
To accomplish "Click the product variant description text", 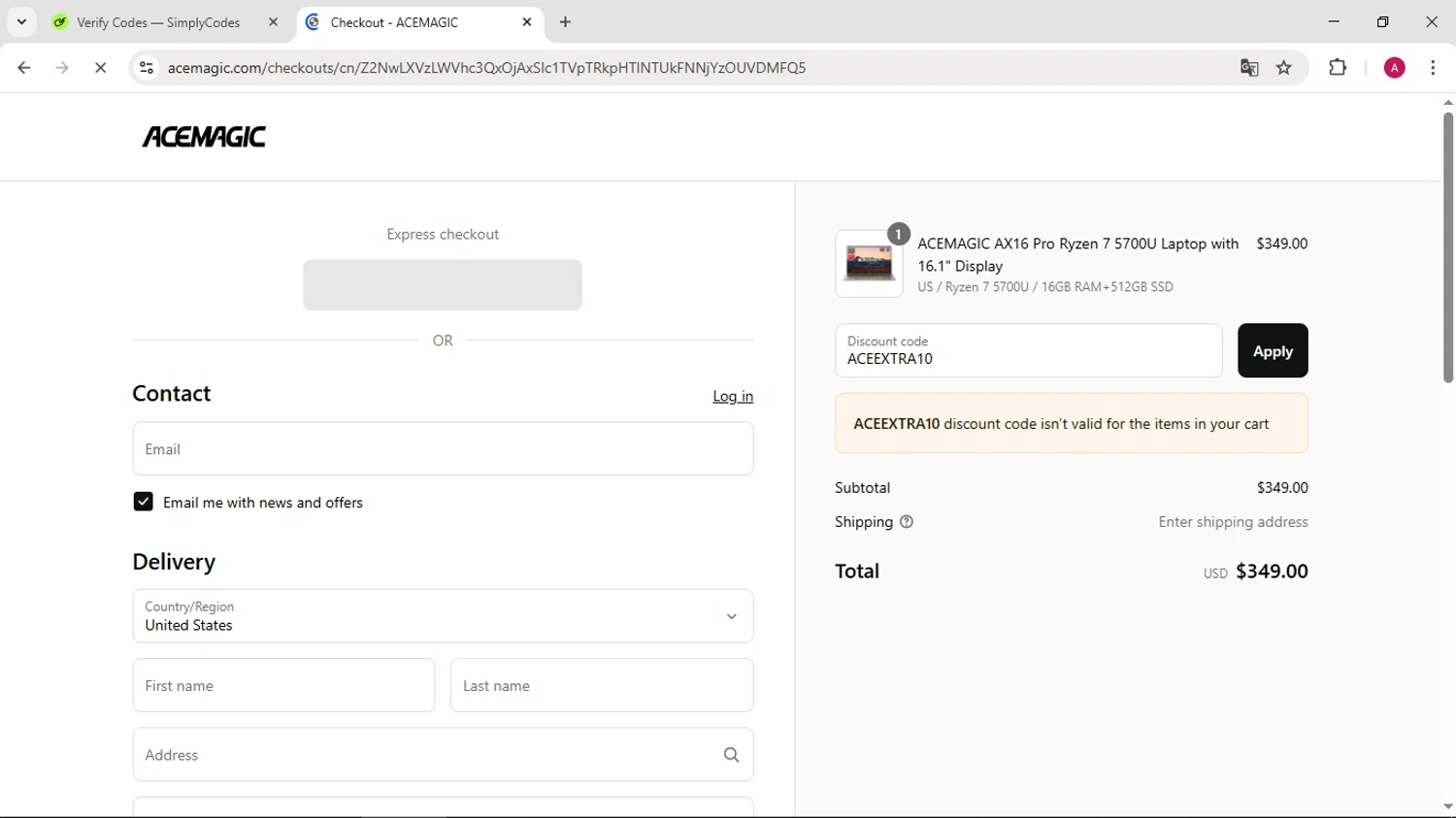I will [1044, 286].
